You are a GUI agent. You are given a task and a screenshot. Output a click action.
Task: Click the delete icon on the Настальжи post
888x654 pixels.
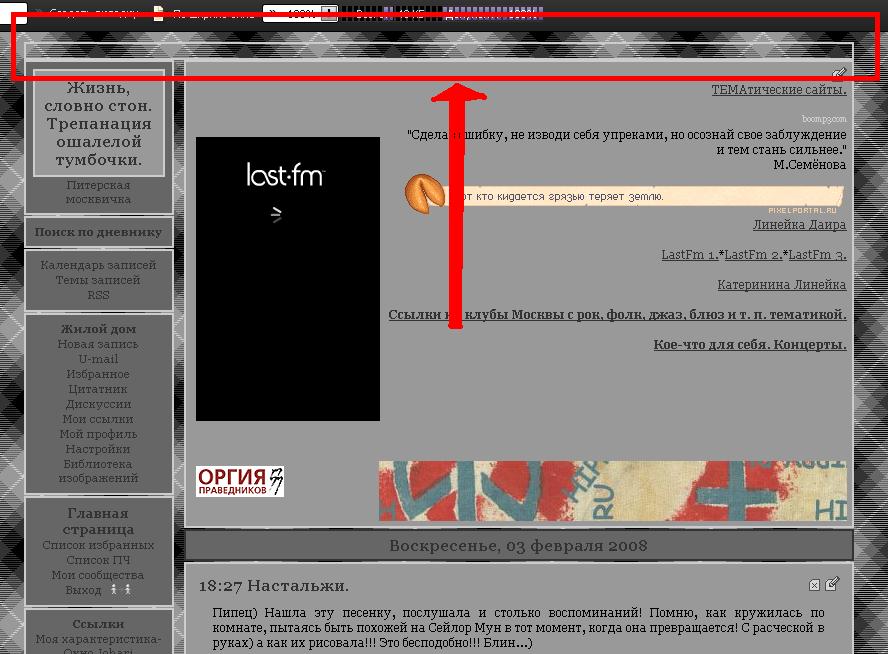click(x=814, y=585)
